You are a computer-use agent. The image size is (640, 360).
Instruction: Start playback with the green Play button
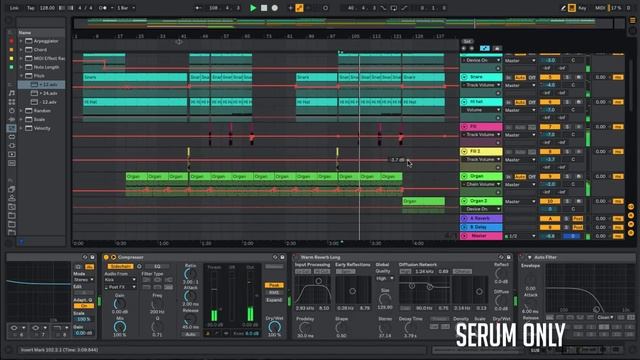click(253, 8)
